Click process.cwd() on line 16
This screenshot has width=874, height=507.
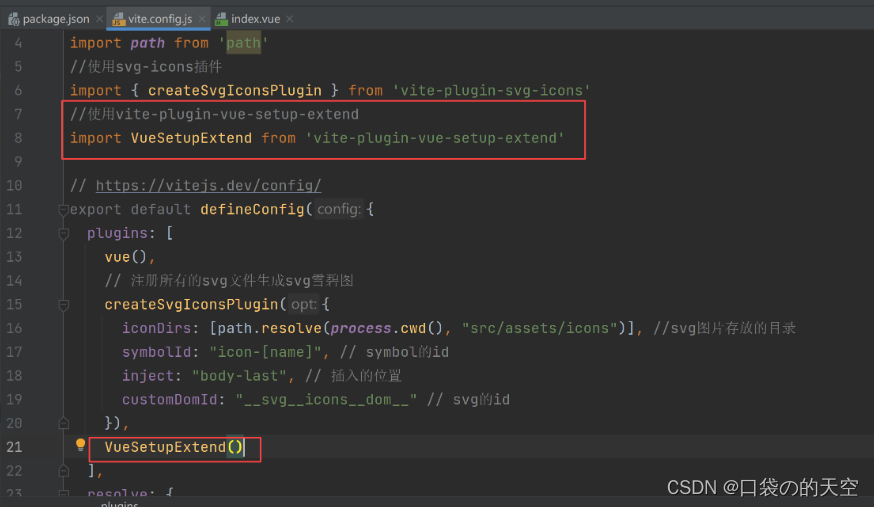click(386, 328)
